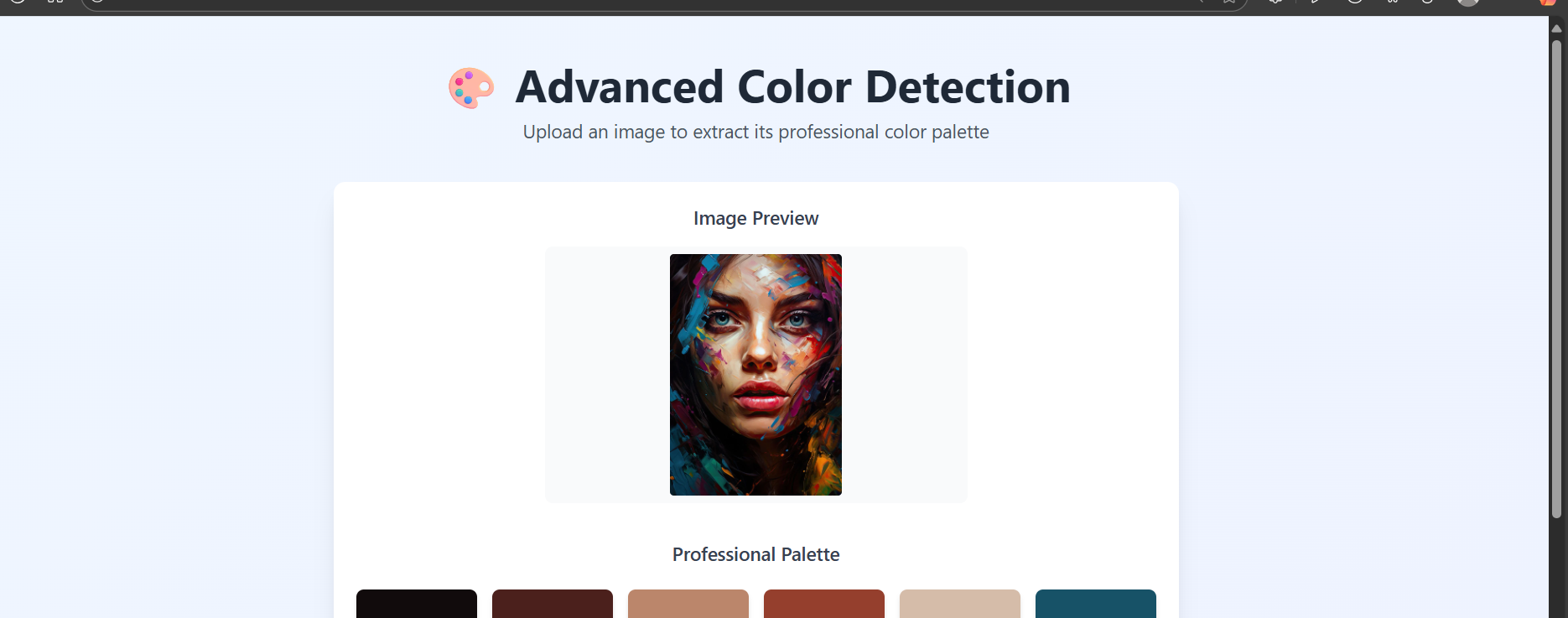Click the Image Preview section title
The image size is (1568, 618).
[x=755, y=218]
